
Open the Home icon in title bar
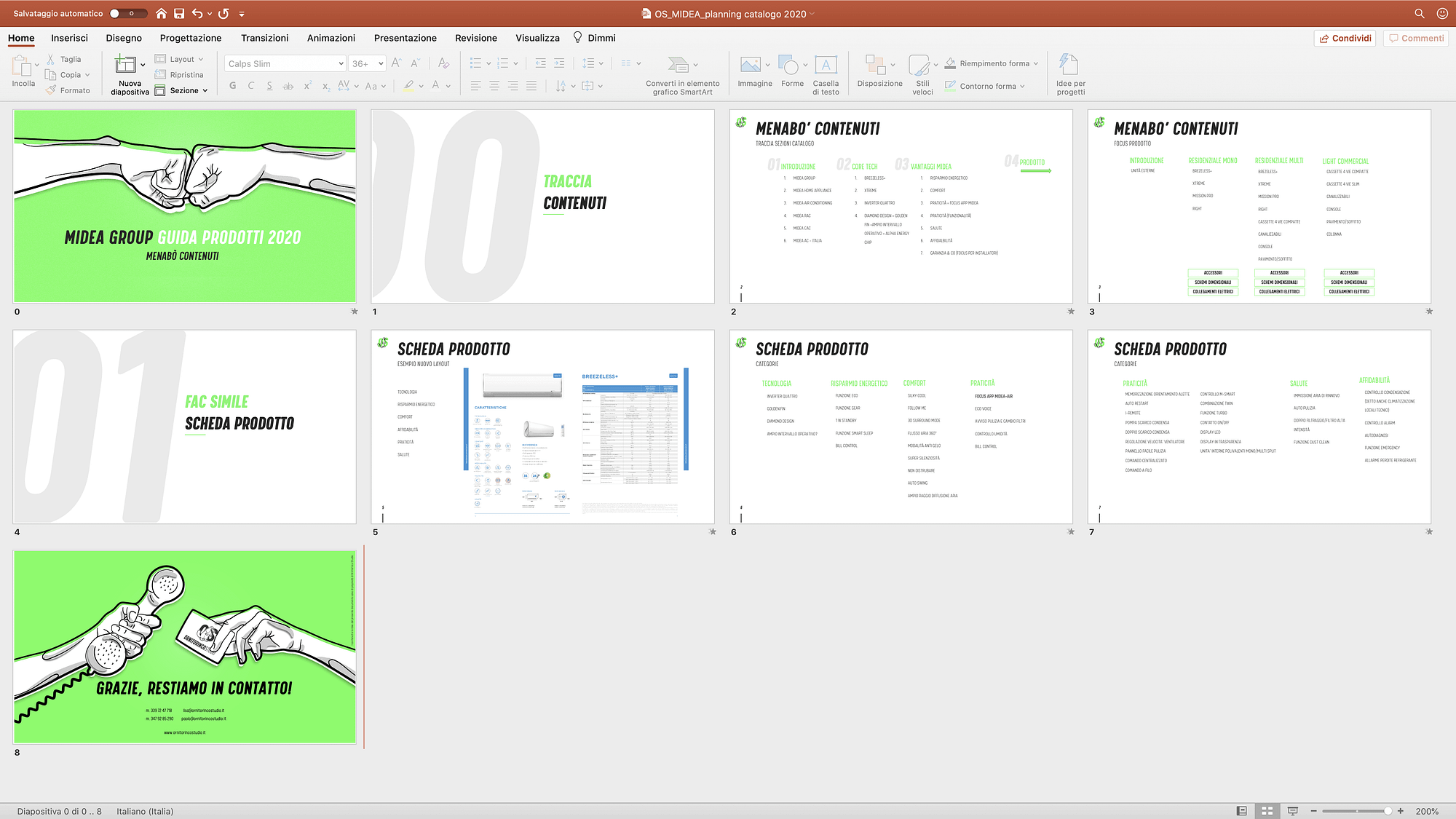point(161,13)
